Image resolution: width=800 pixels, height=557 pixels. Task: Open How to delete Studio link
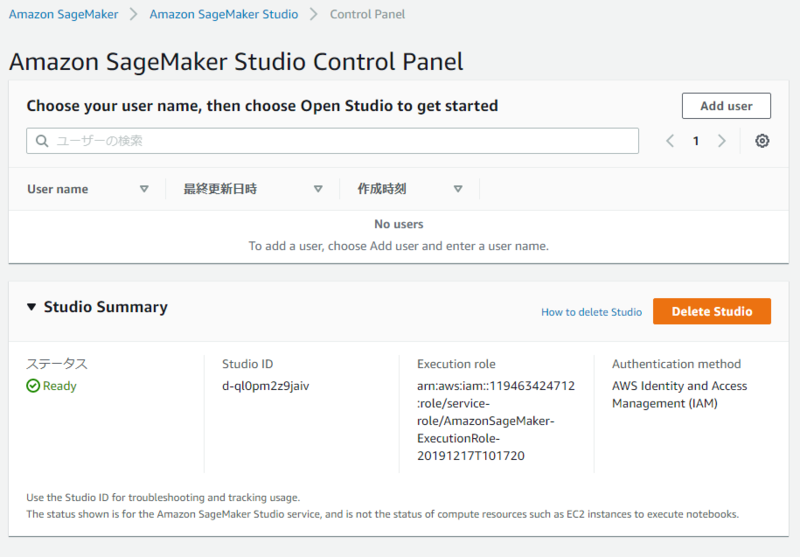[x=591, y=312]
